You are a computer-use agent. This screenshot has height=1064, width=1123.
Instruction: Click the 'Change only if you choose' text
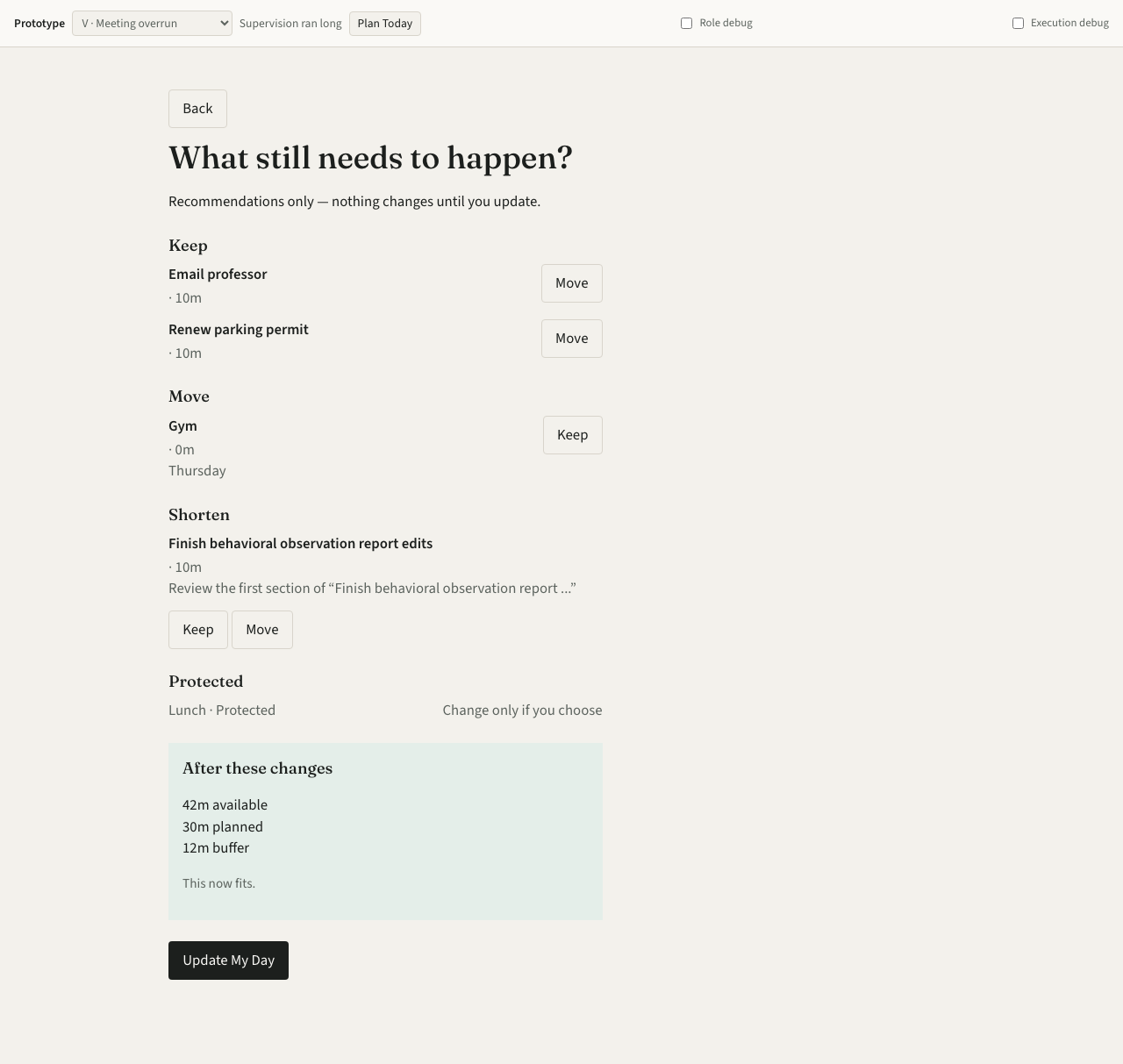click(522, 711)
